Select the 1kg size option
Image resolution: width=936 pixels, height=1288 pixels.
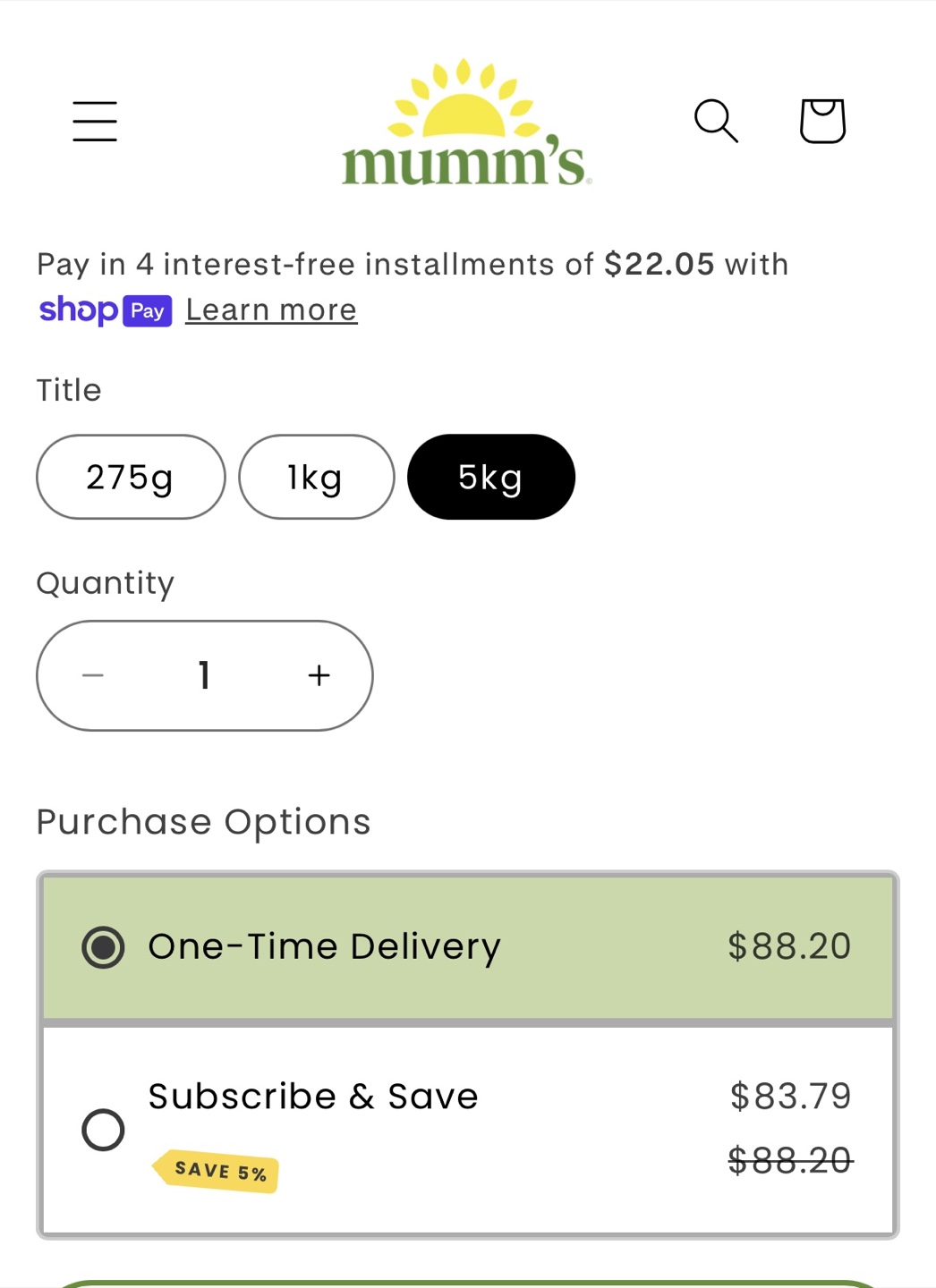tap(316, 477)
